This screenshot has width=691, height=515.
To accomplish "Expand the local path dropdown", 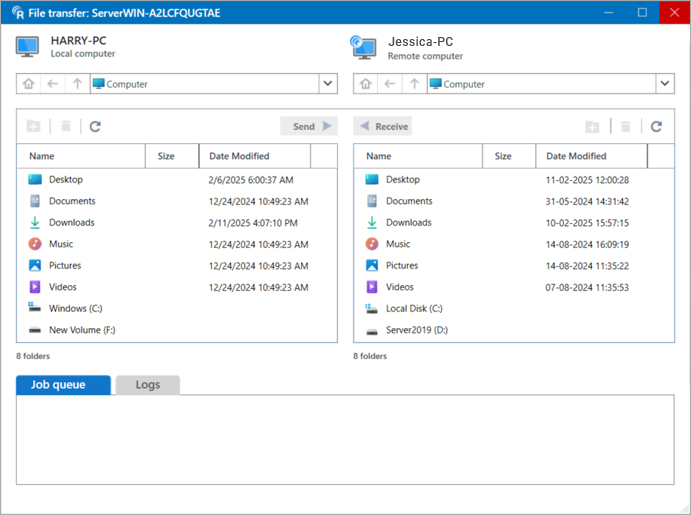I will click(x=327, y=84).
